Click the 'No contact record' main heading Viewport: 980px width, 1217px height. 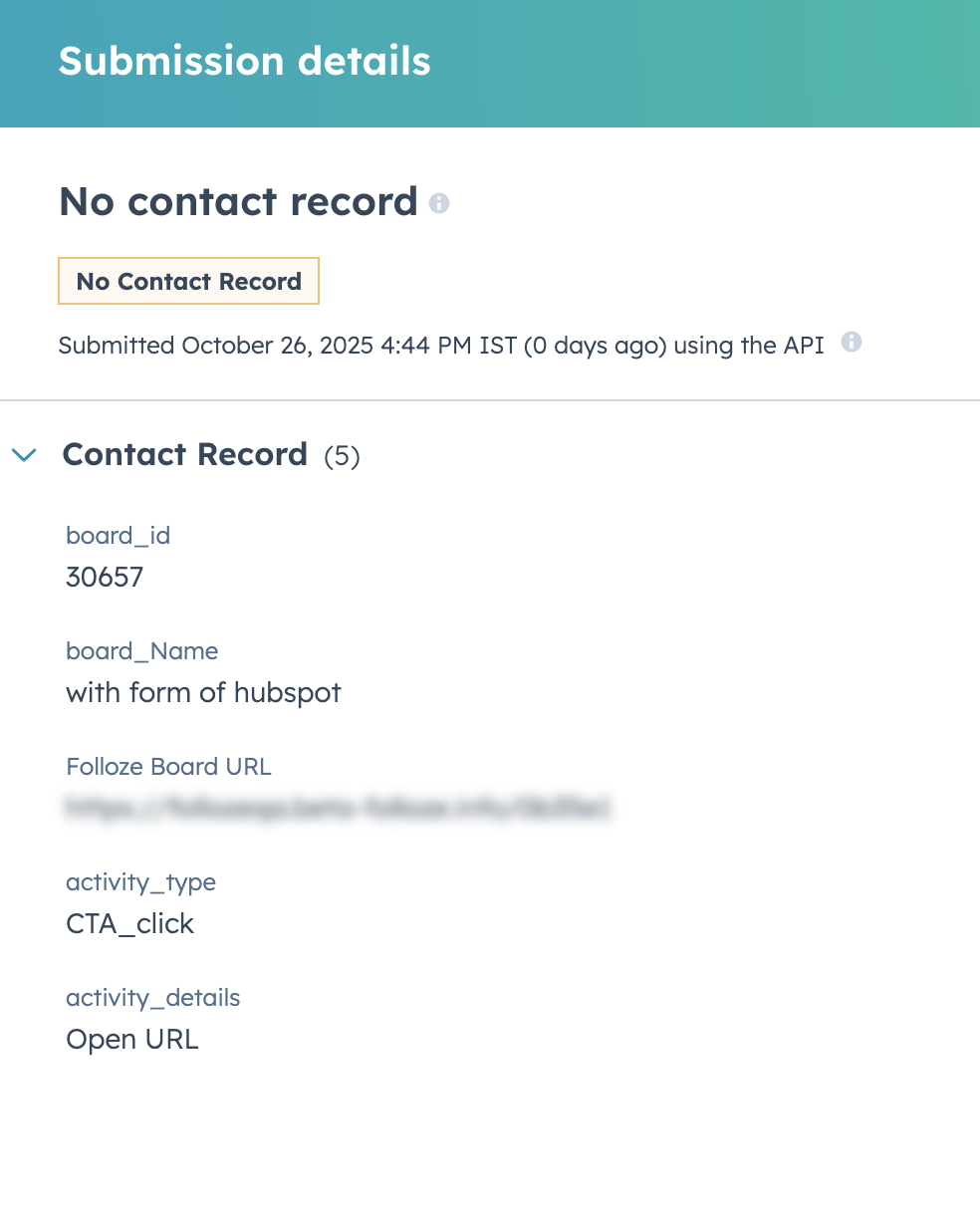tap(238, 202)
